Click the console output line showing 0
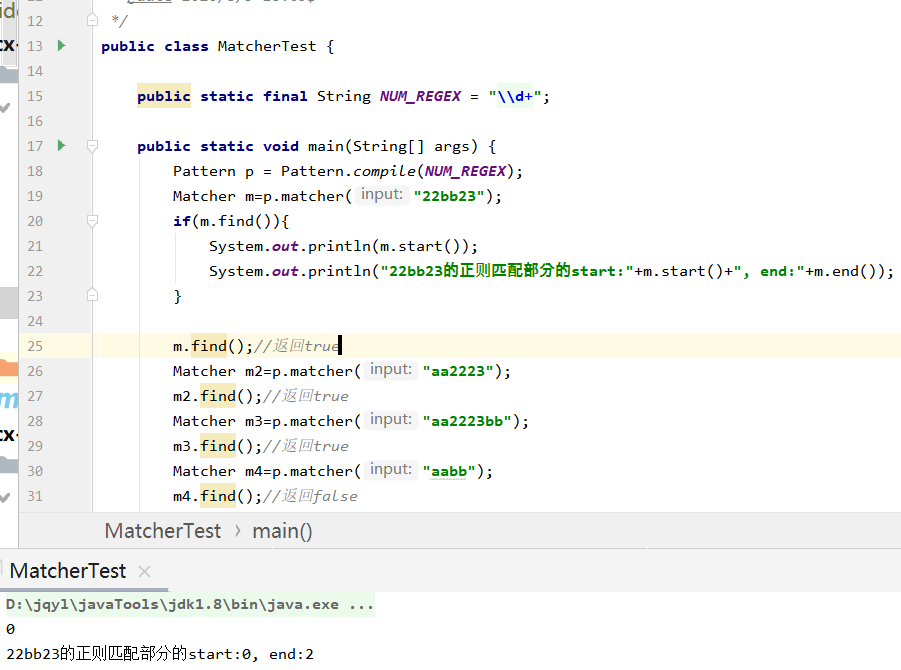 [10, 629]
